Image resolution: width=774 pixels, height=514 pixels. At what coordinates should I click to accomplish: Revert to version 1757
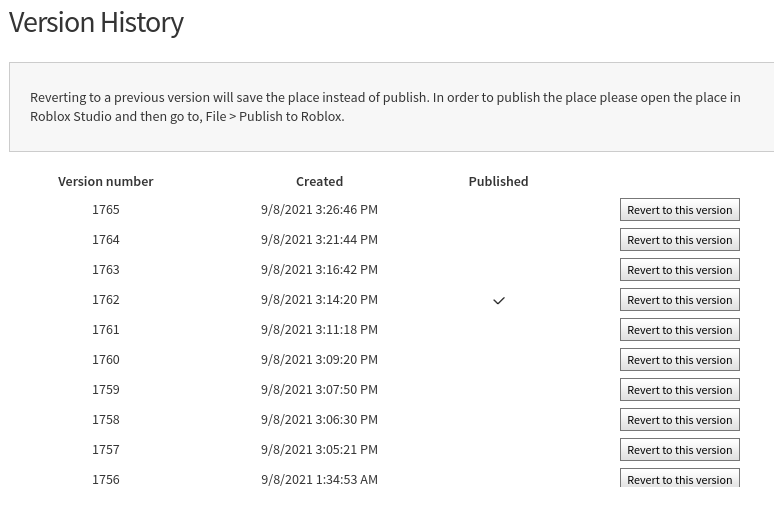coord(680,450)
